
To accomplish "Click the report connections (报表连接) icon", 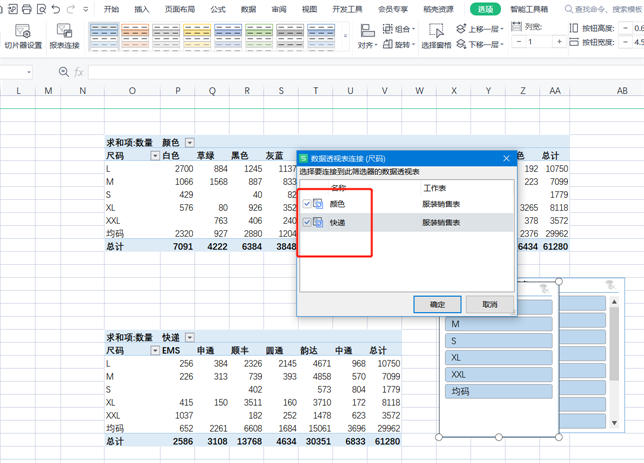I will click(x=64, y=36).
